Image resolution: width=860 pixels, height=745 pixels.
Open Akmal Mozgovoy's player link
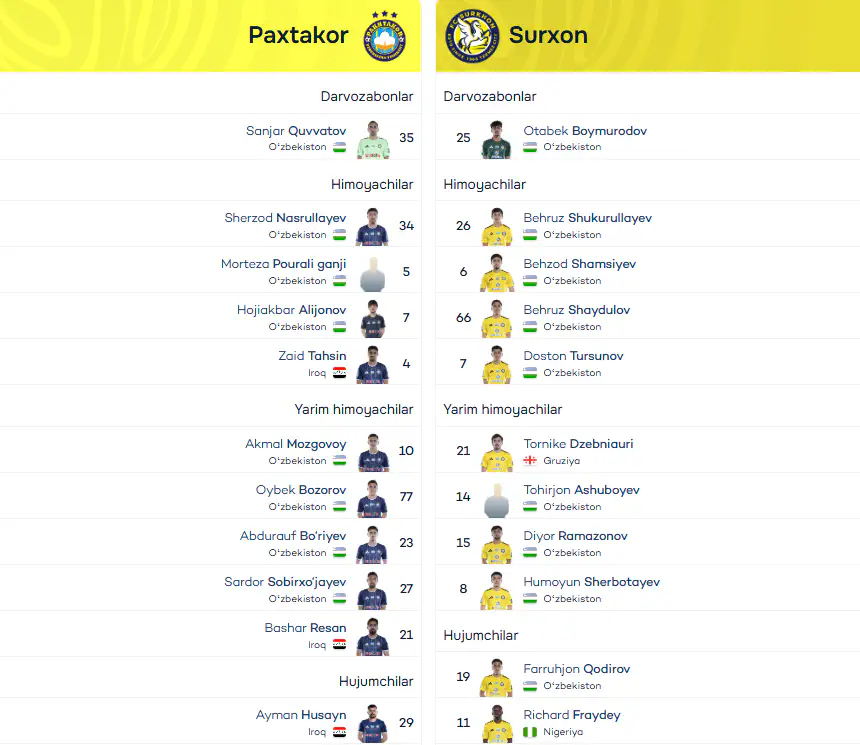coord(296,444)
